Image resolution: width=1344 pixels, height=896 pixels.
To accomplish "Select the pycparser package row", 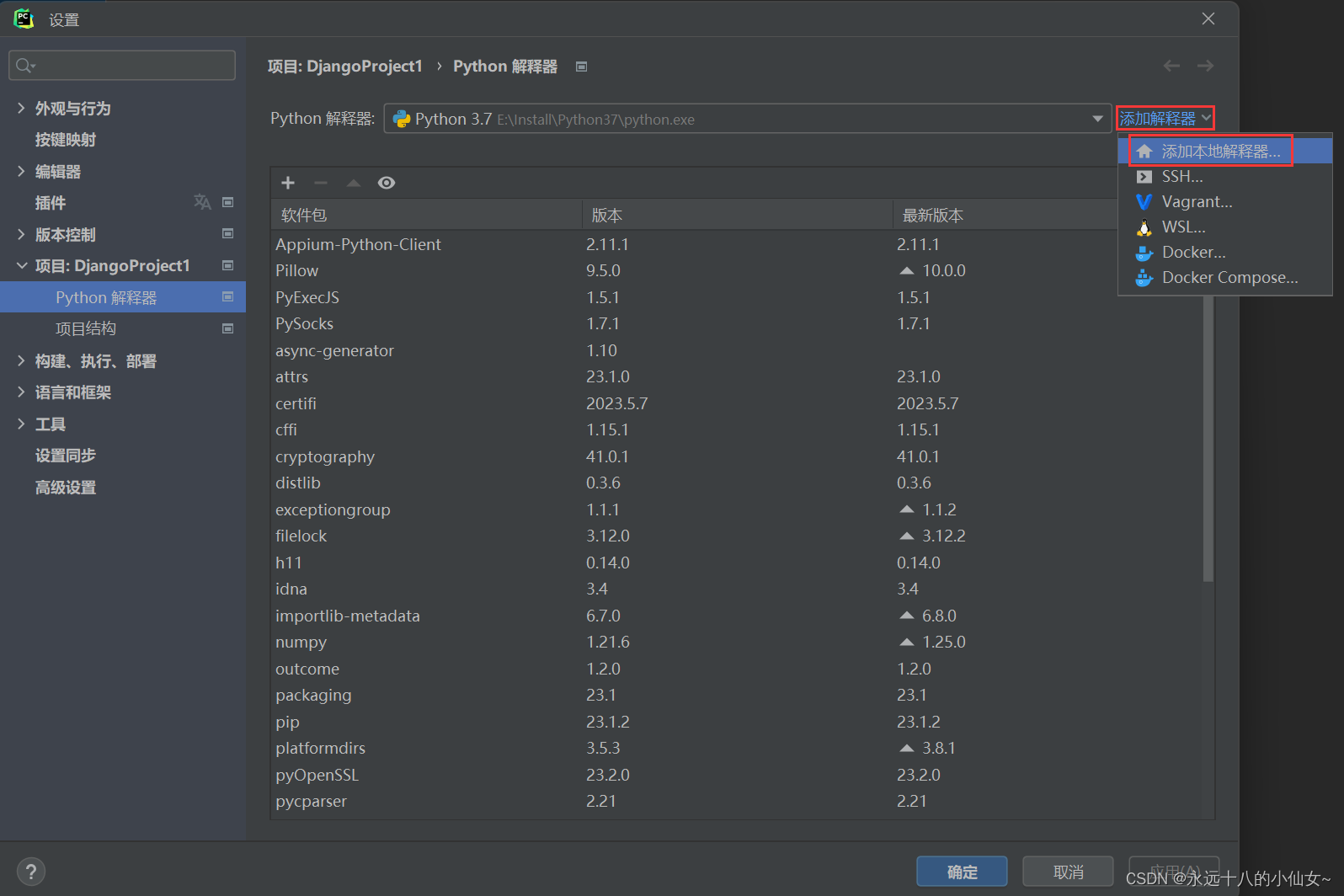I will pyautogui.click(x=738, y=801).
